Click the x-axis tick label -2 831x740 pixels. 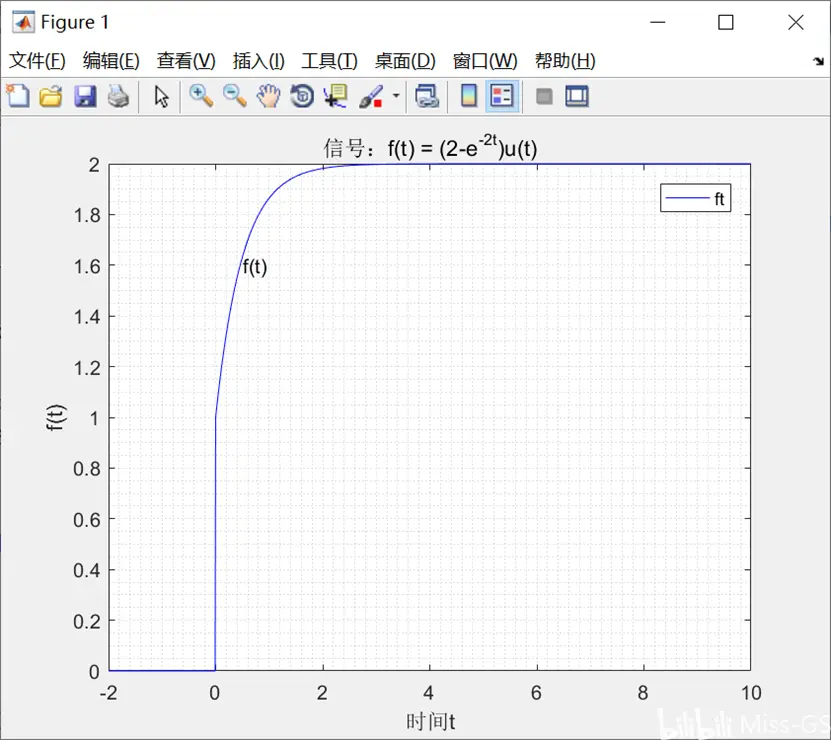point(109,693)
